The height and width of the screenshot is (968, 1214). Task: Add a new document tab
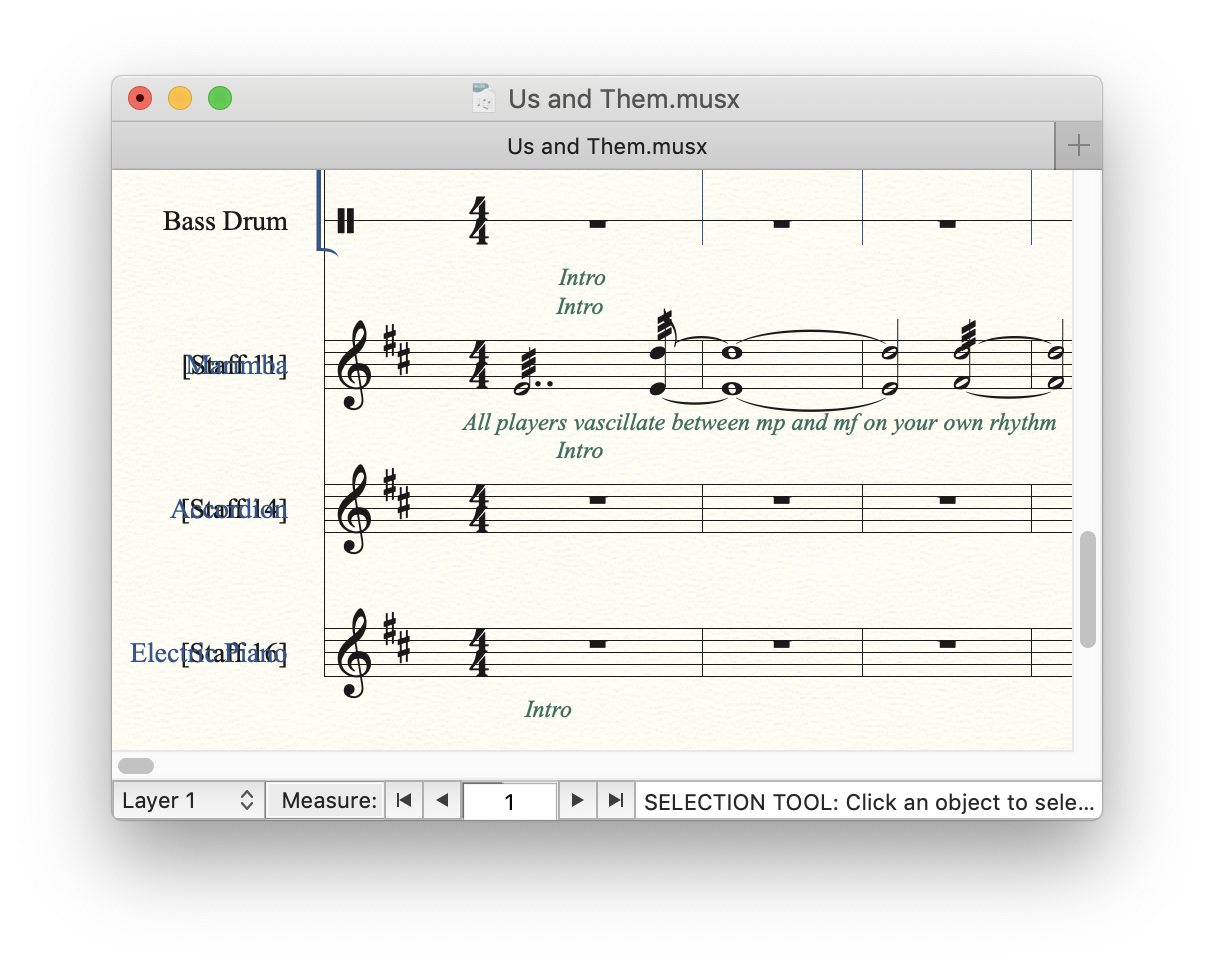coord(1078,146)
